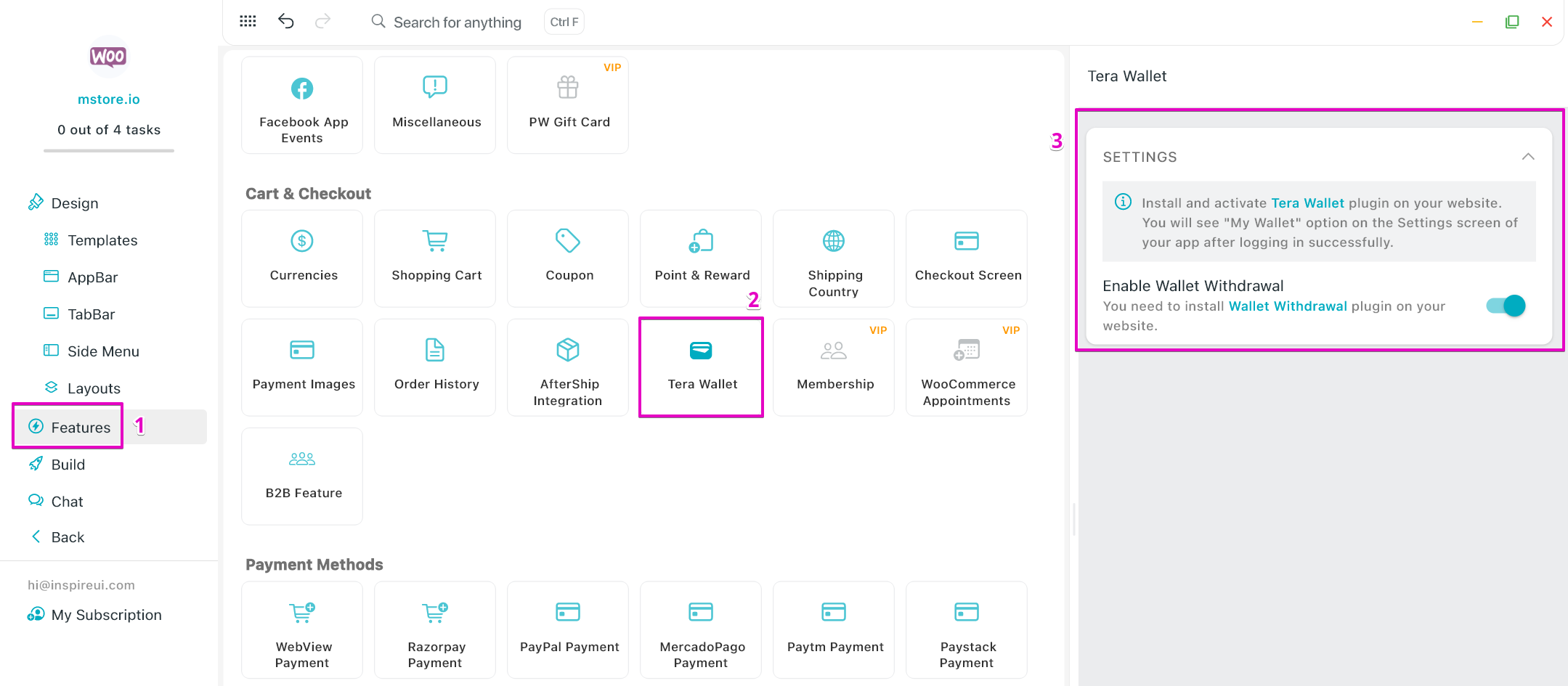1568x686 pixels.
Task: Select the Coupon feature tile
Action: click(x=568, y=258)
